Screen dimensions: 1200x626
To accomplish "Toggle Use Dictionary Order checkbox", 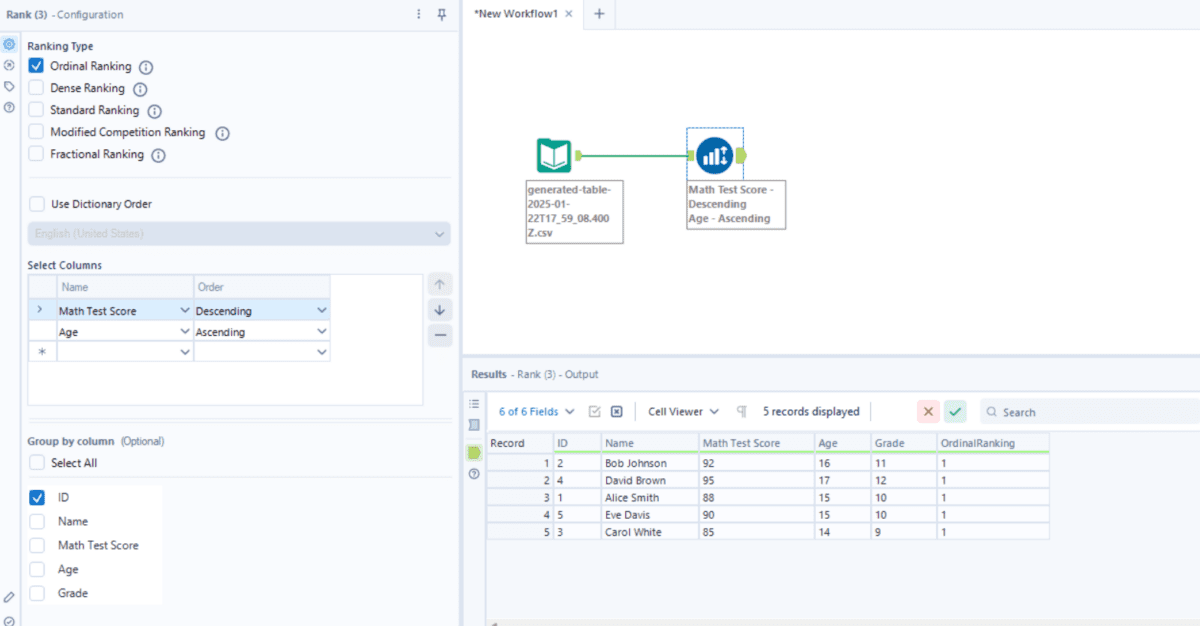I will pos(37,204).
